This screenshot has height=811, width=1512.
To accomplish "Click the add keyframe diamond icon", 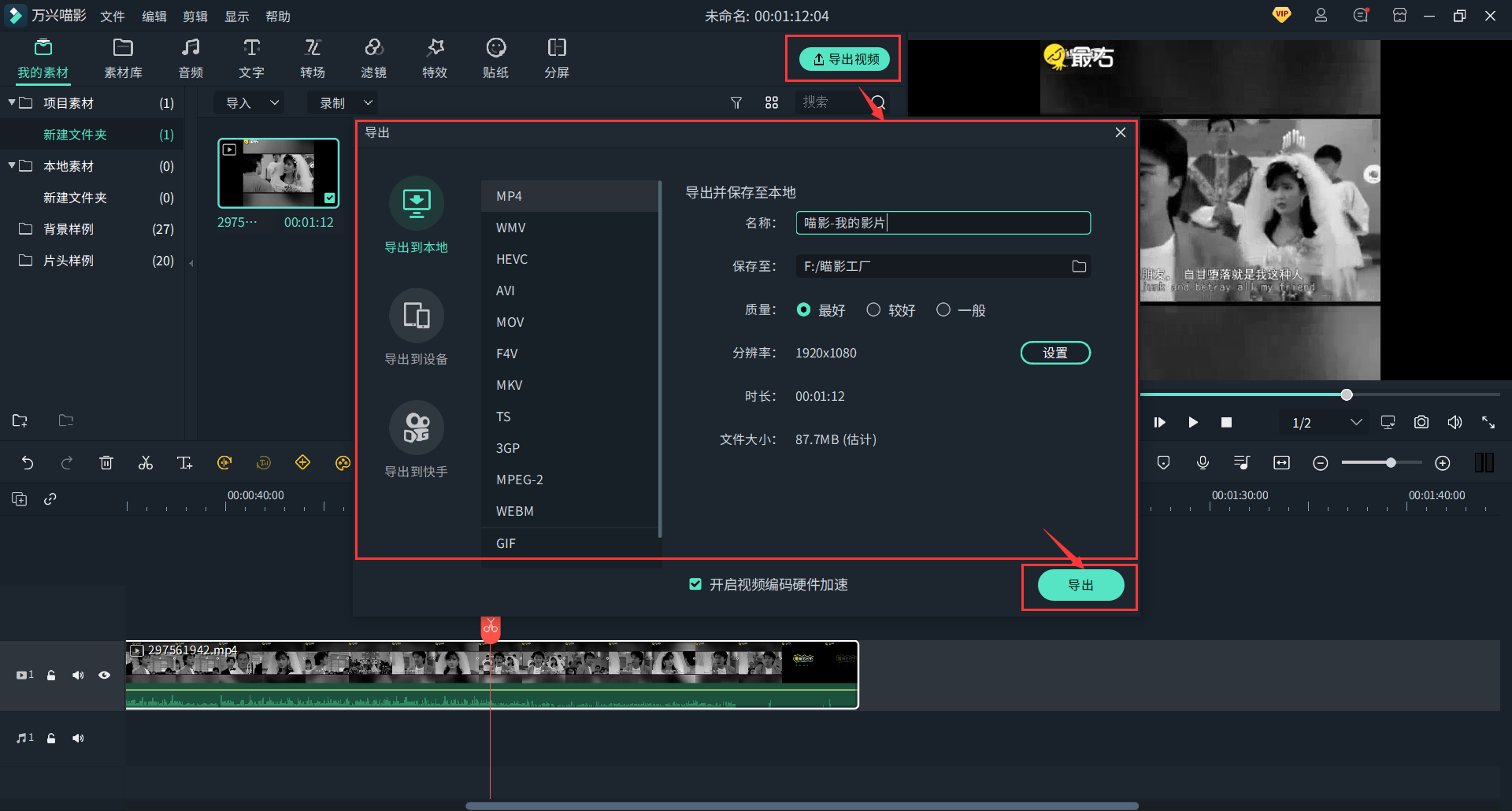I will point(302,462).
